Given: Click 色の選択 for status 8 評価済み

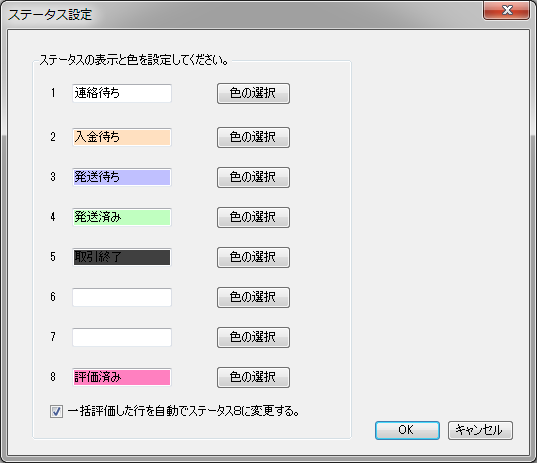Looking at the screenshot, I should tap(253, 377).
